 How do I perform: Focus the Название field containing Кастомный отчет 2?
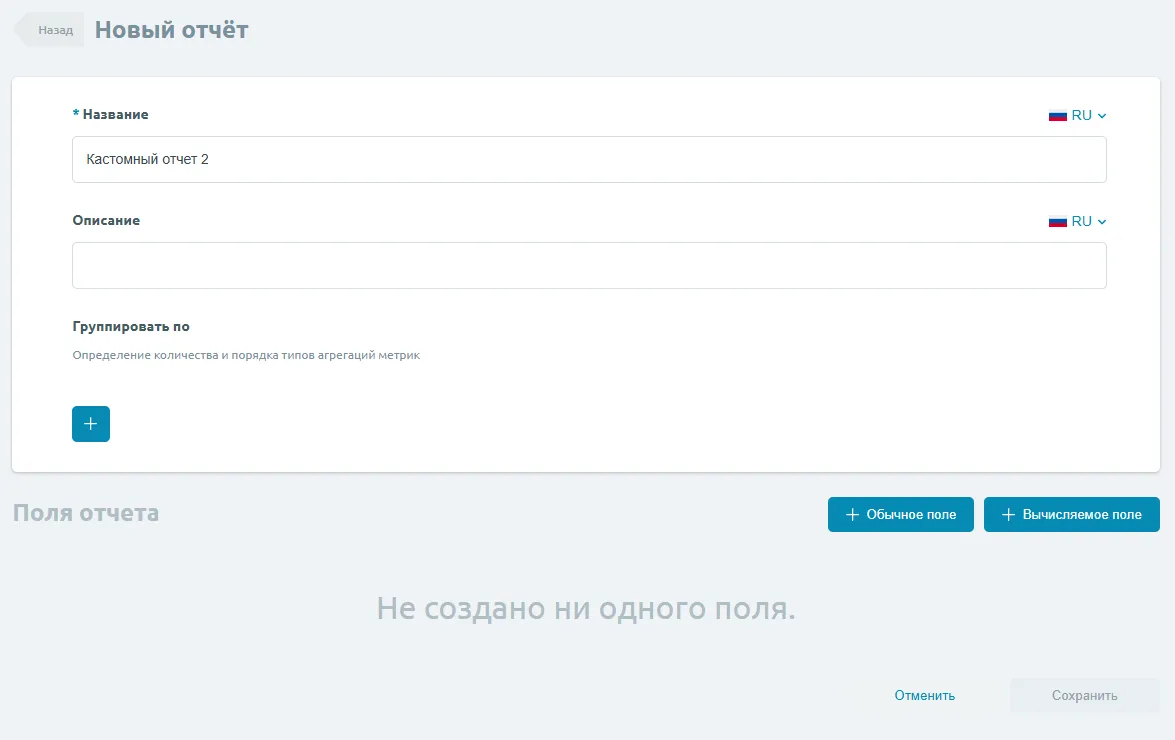[588, 159]
